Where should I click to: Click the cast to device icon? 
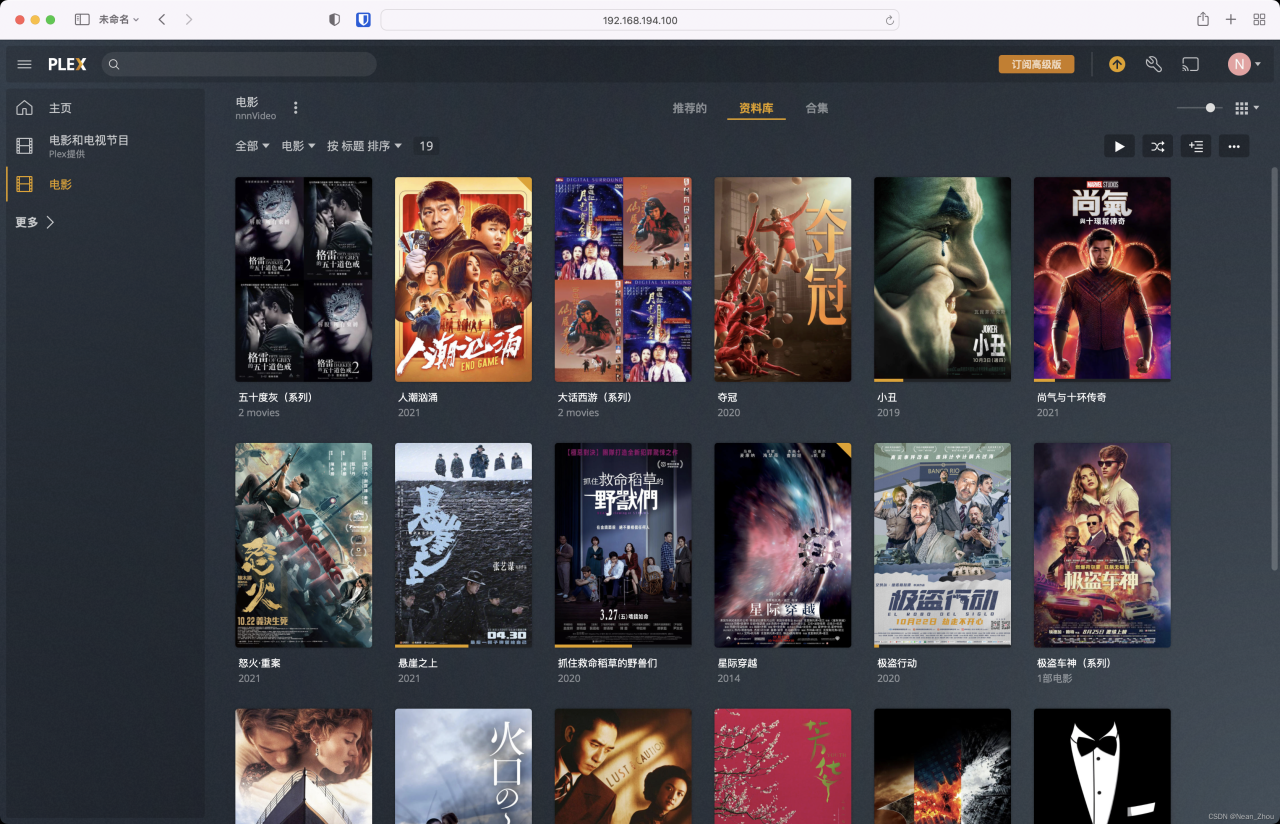coord(1190,64)
